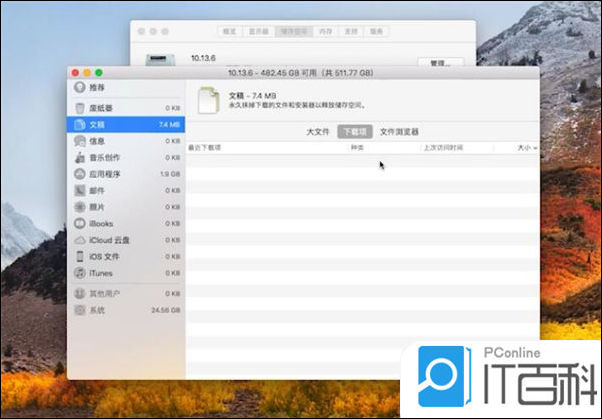This screenshot has width=602, height=419.
Task: Switch to the 大文件 tab
Action: click(x=318, y=132)
